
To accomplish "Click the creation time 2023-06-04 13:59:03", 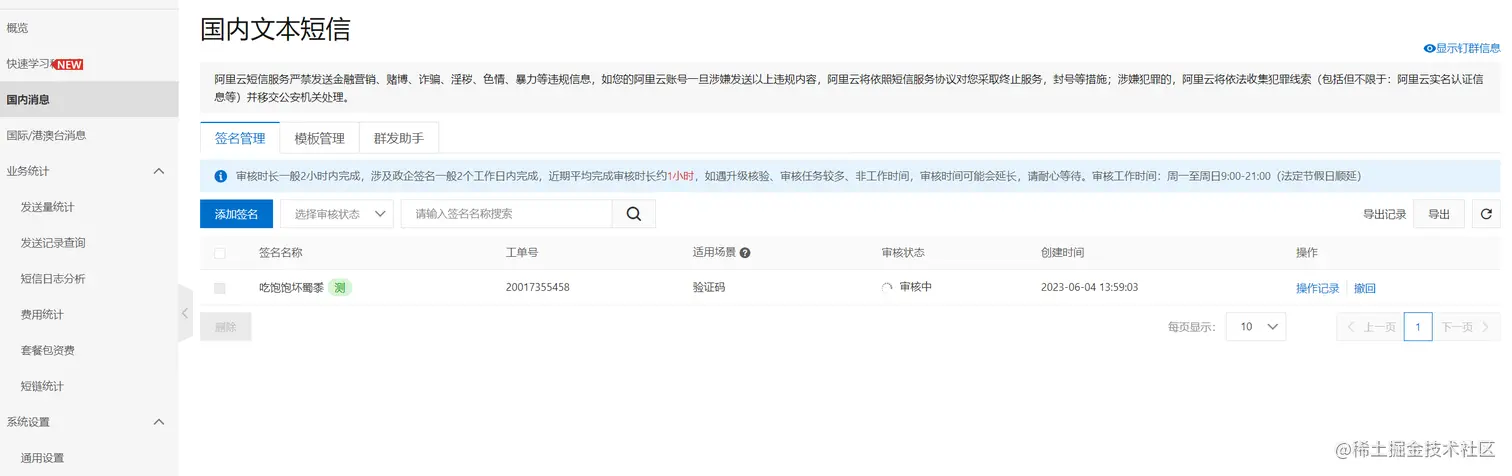I will point(1089,288).
